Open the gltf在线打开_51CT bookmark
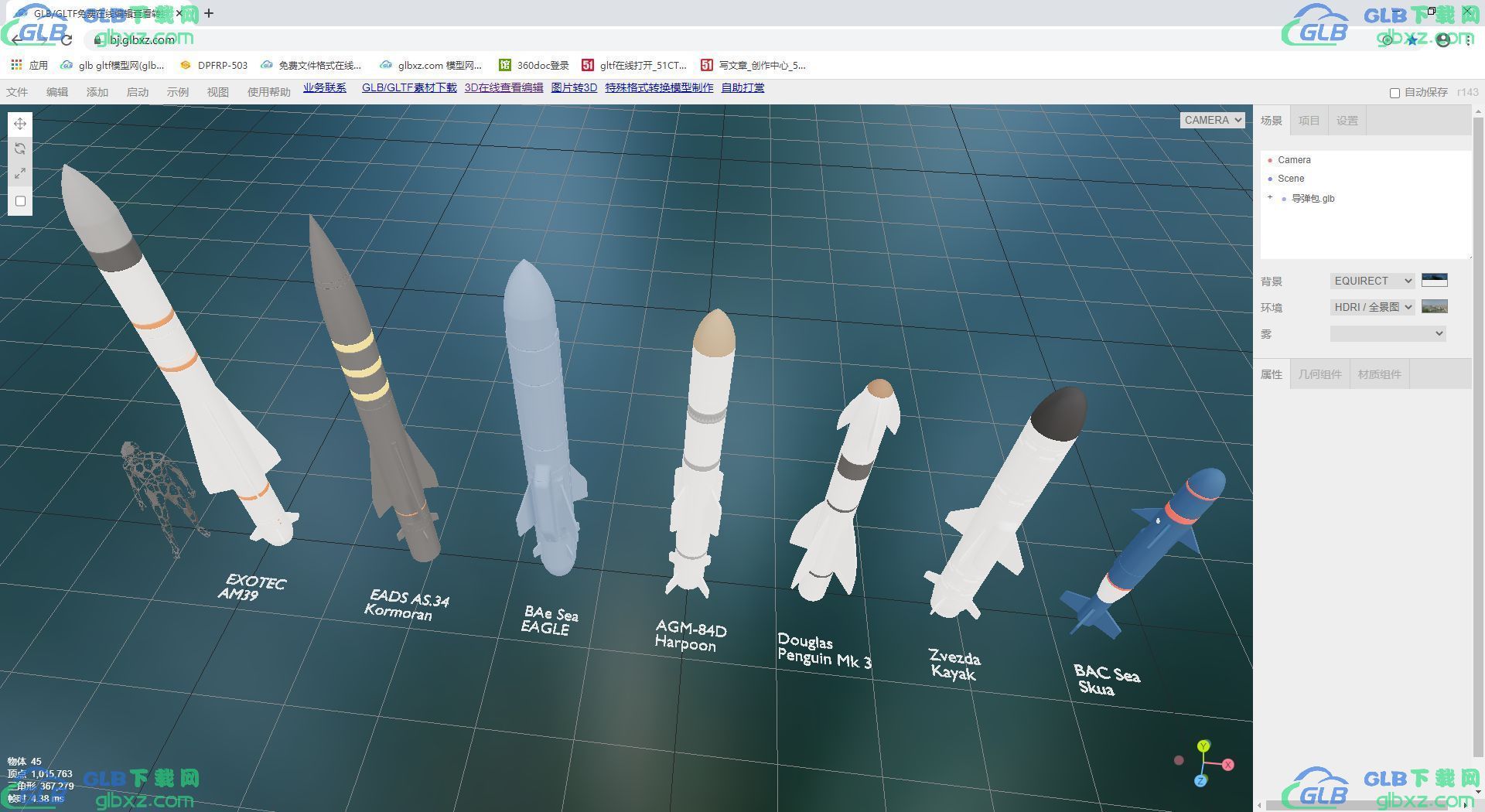1485x812 pixels. (x=634, y=66)
